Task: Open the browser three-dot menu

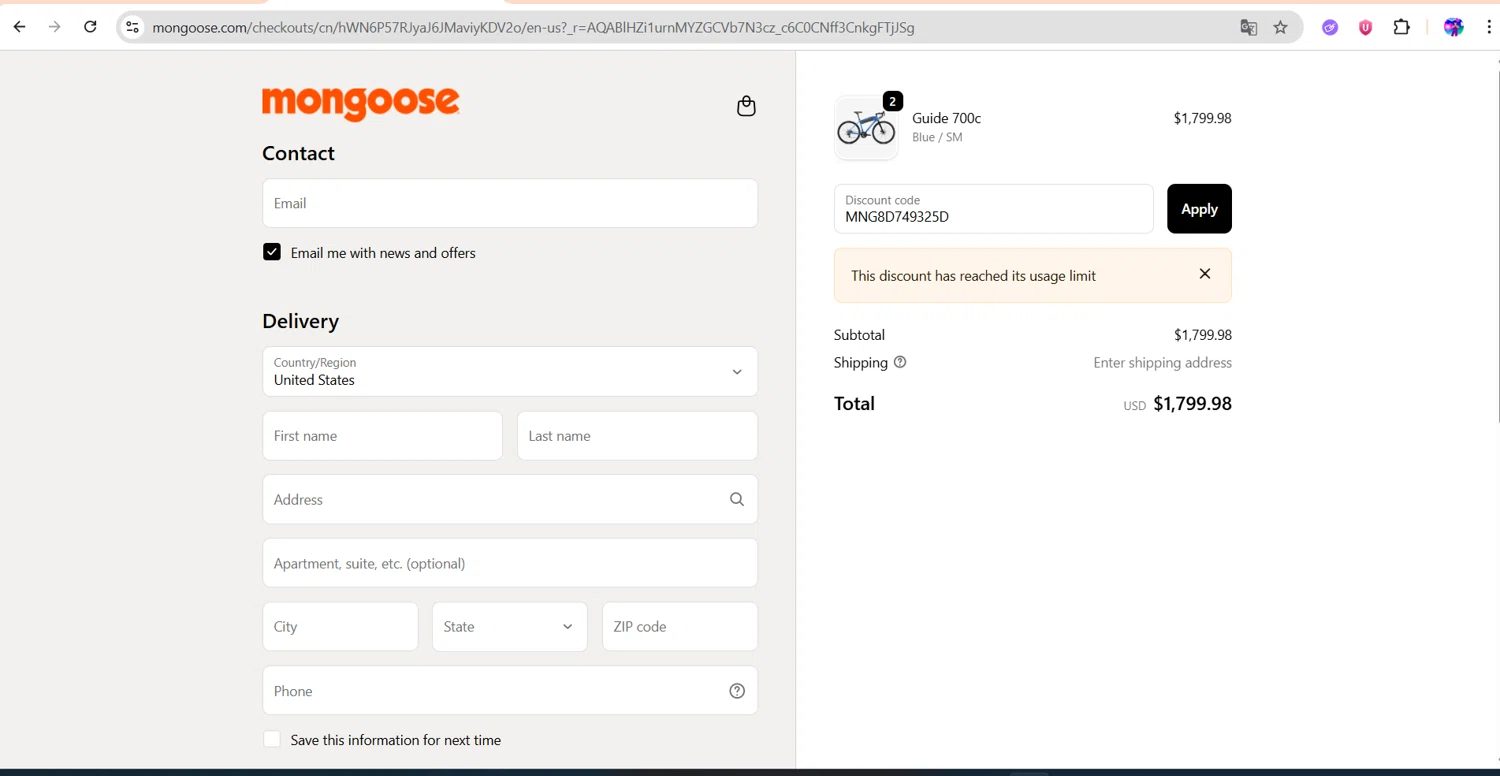Action: click(1489, 27)
